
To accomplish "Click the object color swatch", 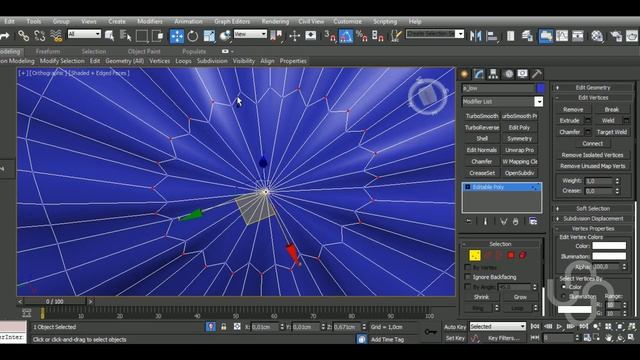I will (x=540, y=88).
